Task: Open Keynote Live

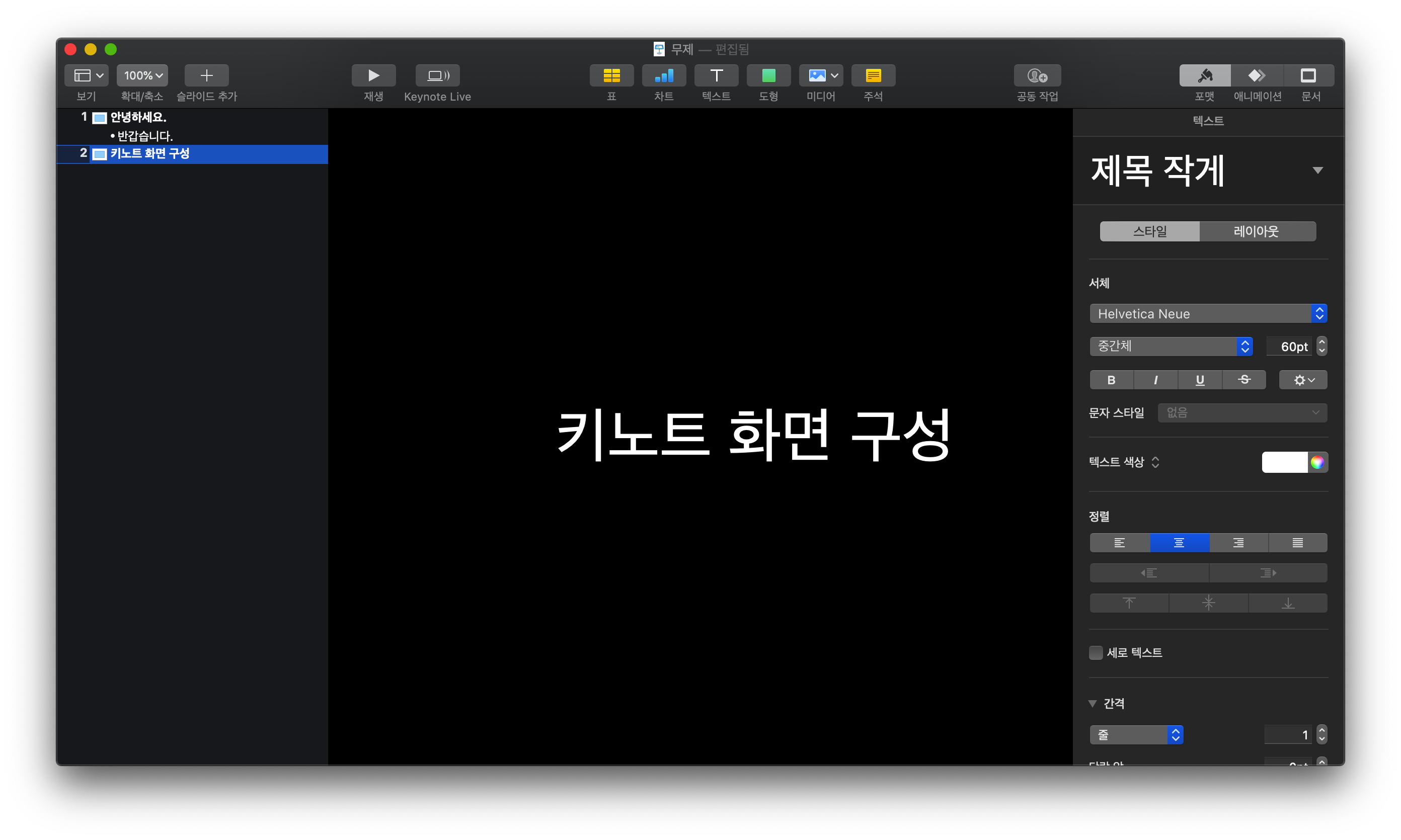Action: coord(437,75)
